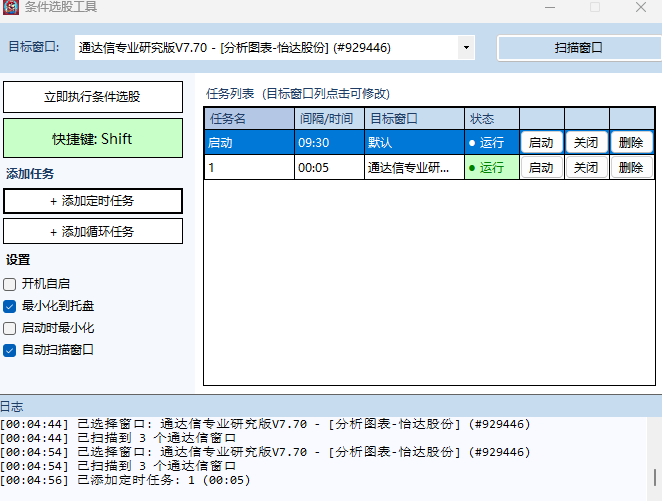Click 删除 button in the 09:30 row
This screenshot has height=501, width=662.
coord(631,143)
